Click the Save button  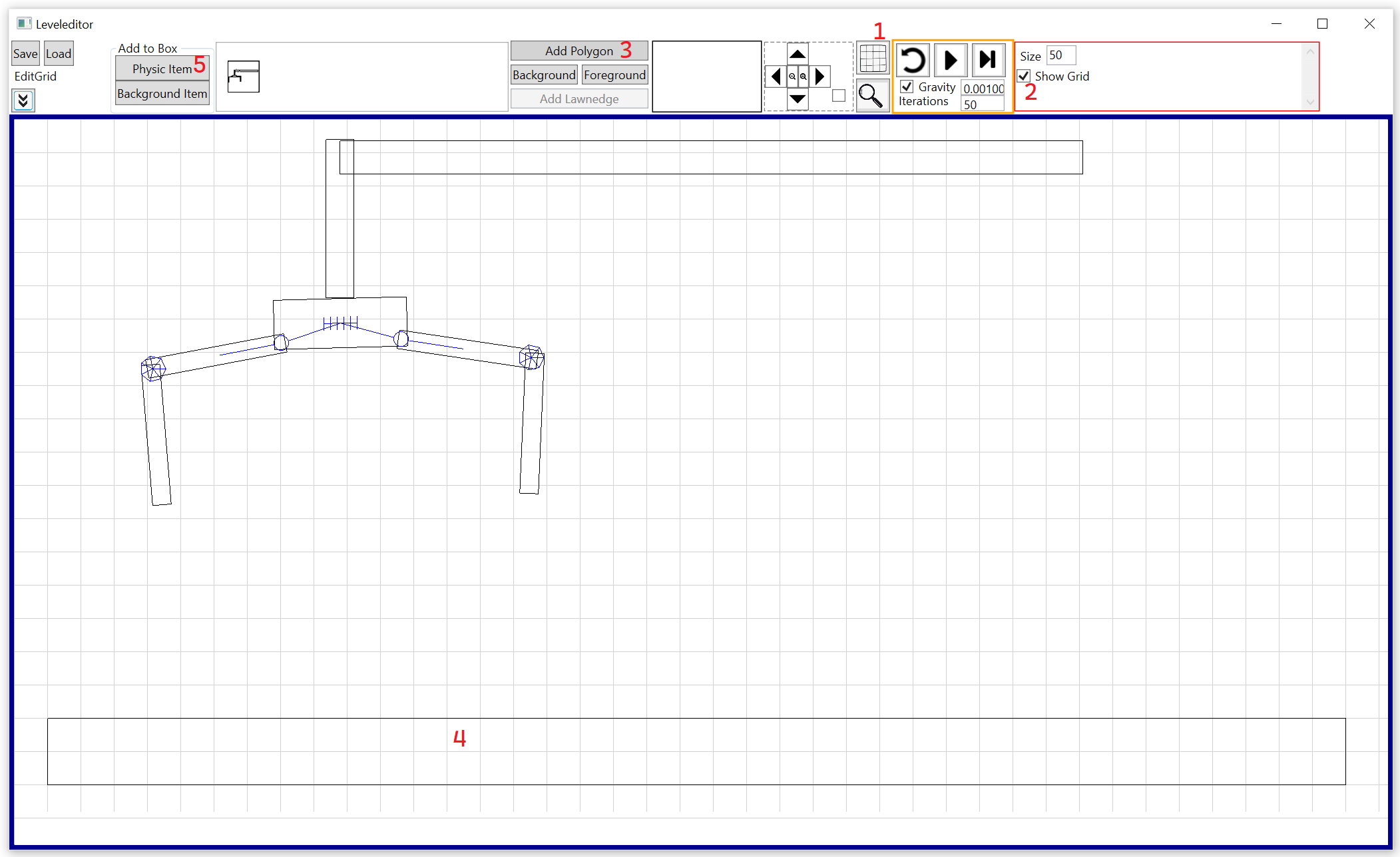pos(25,54)
